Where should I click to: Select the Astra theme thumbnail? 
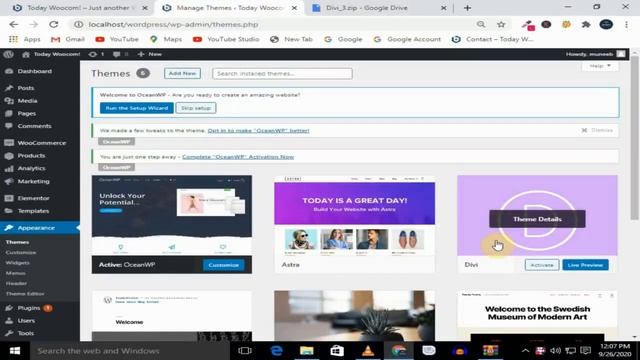355,215
